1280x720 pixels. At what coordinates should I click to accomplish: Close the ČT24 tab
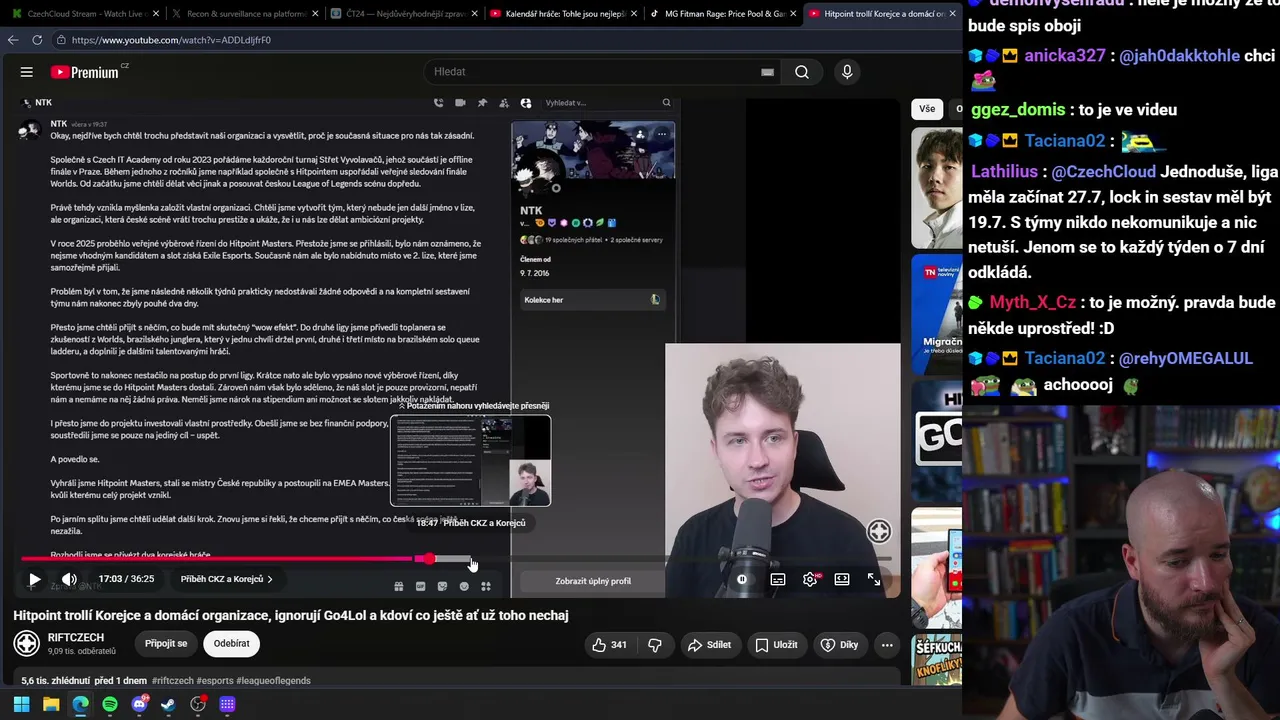tap(473, 14)
